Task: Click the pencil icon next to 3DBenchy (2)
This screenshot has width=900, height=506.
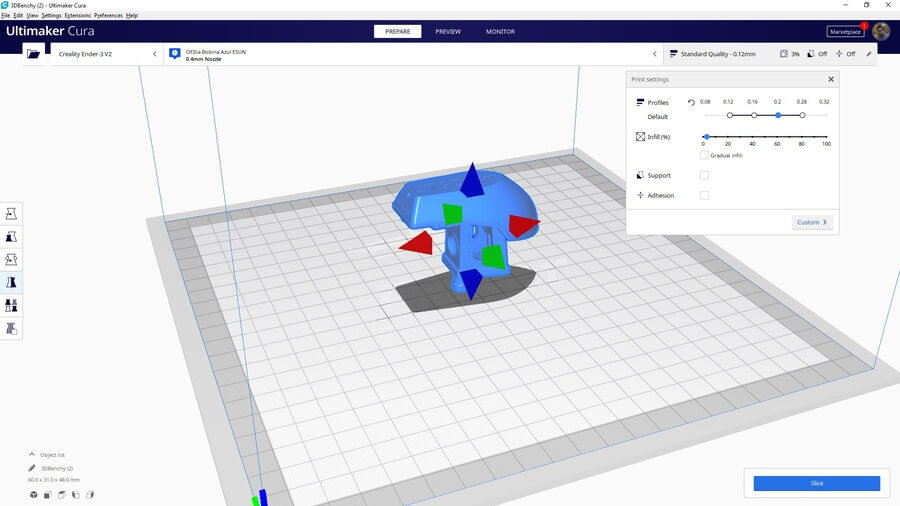Action: tap(32, 468)
